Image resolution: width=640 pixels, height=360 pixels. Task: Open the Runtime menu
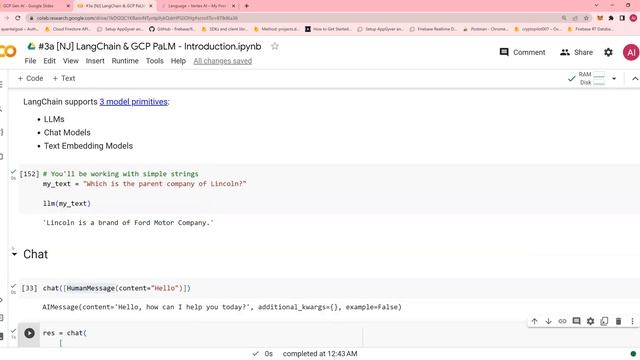[x=125, y=61]
